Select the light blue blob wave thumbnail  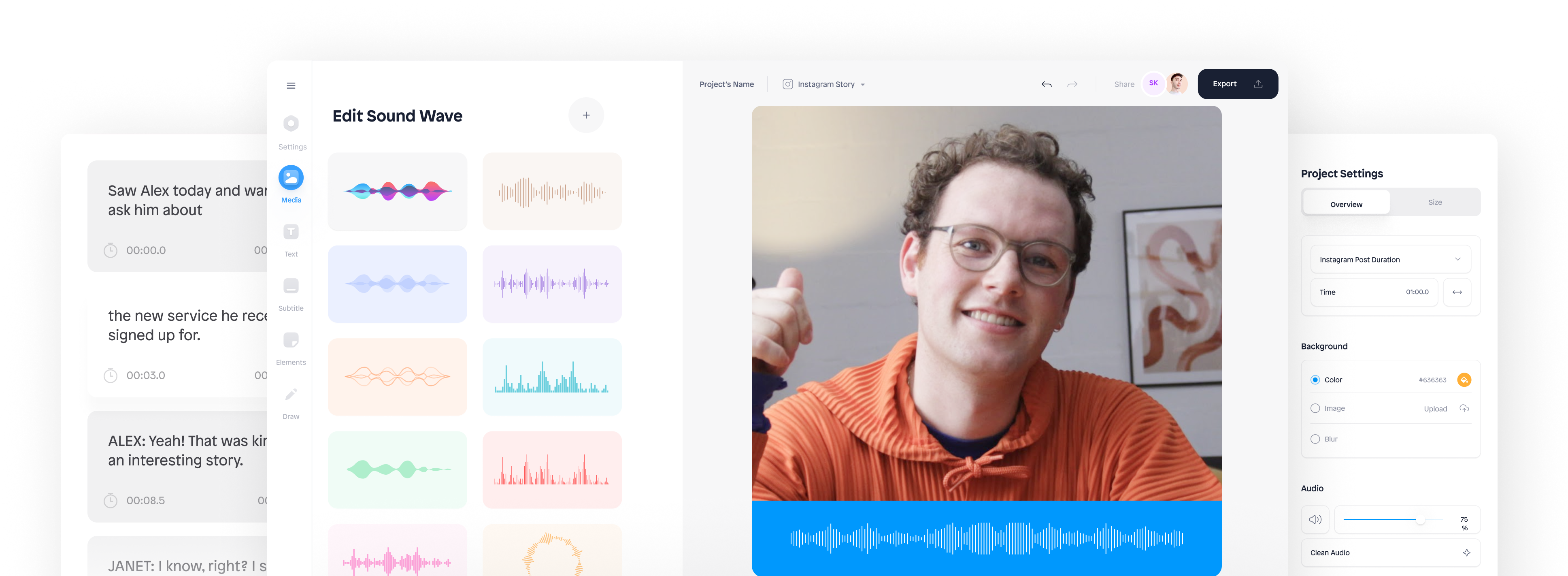(x=398, y=284)
